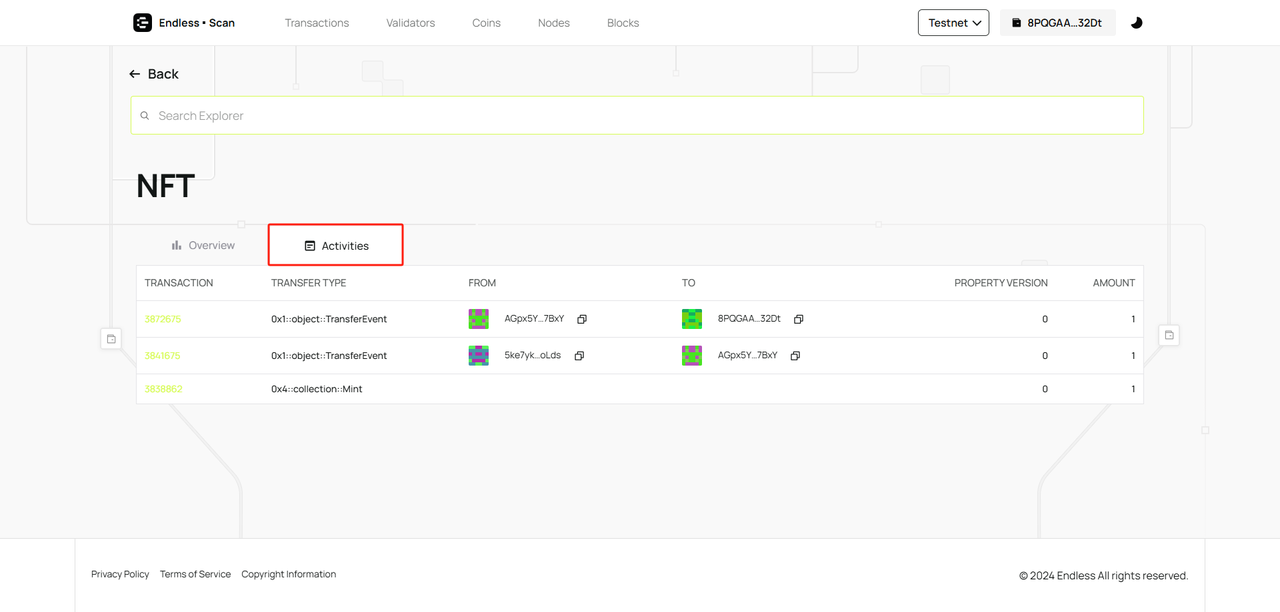This screenshot has width=1280, height=612.
Task: Click the Endless Scan logo icon
Action: coord(142,23)
